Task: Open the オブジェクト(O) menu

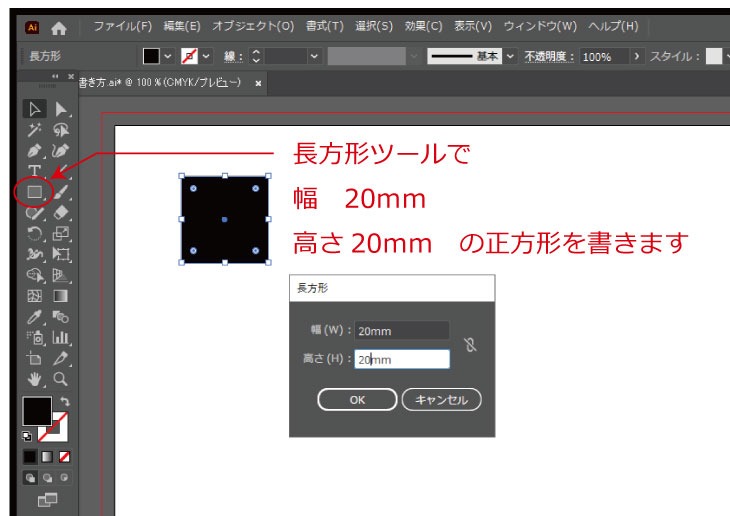Action: click(x=253, y=26)
